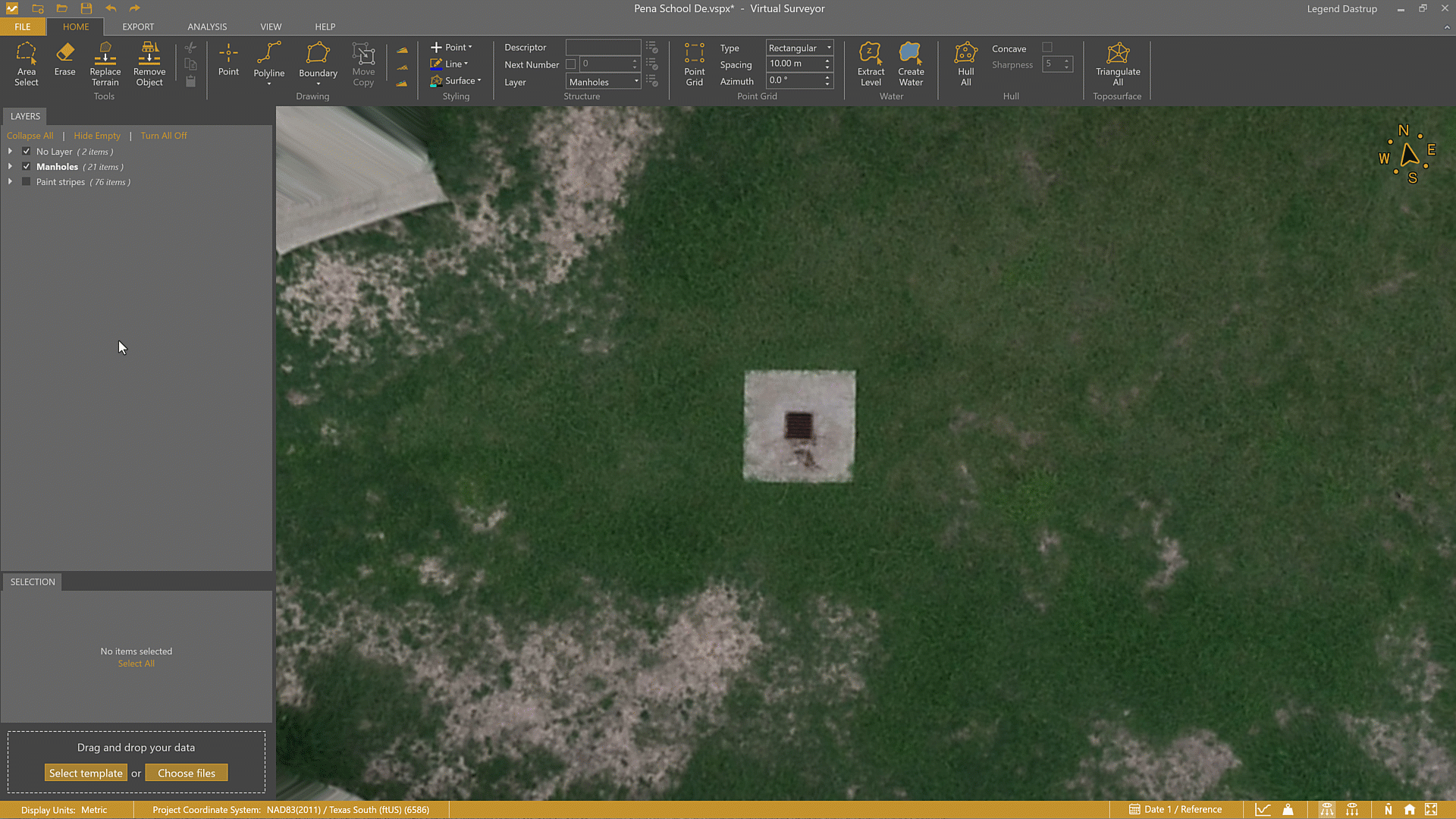
Task: Click the Undo arrow in title bar
Action: click(x=111, y=8)
